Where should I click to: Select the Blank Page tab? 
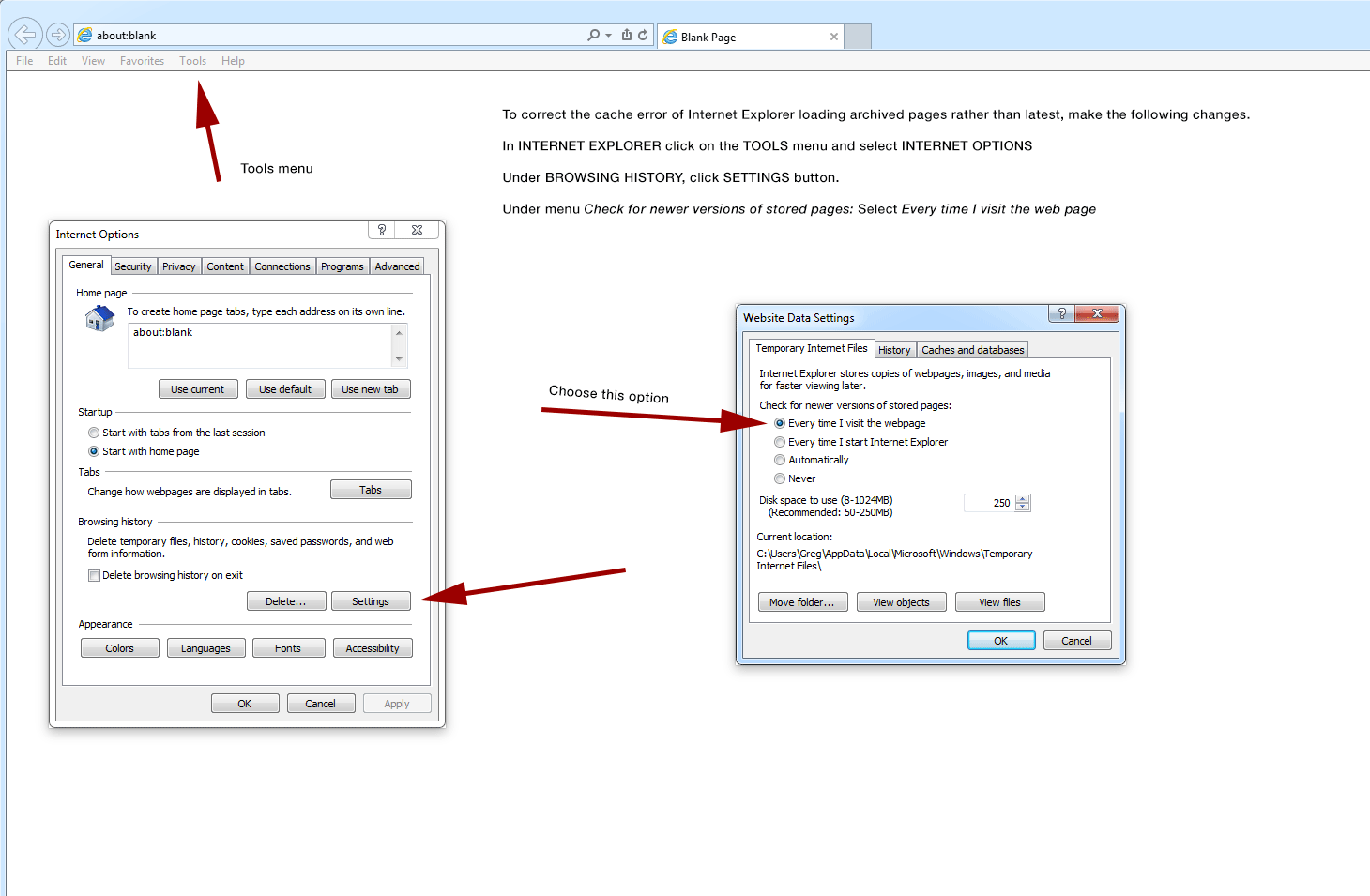750,37
